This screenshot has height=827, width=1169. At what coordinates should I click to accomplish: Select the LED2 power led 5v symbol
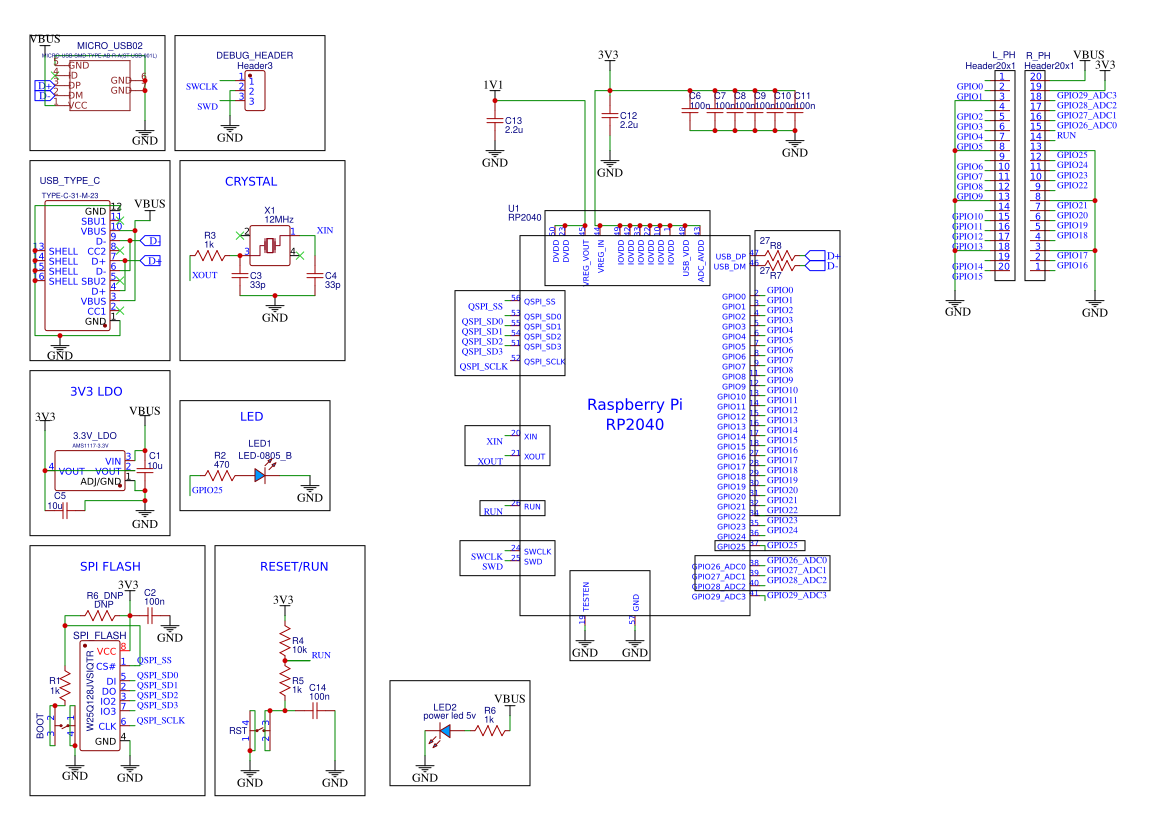tap(444, 732)
